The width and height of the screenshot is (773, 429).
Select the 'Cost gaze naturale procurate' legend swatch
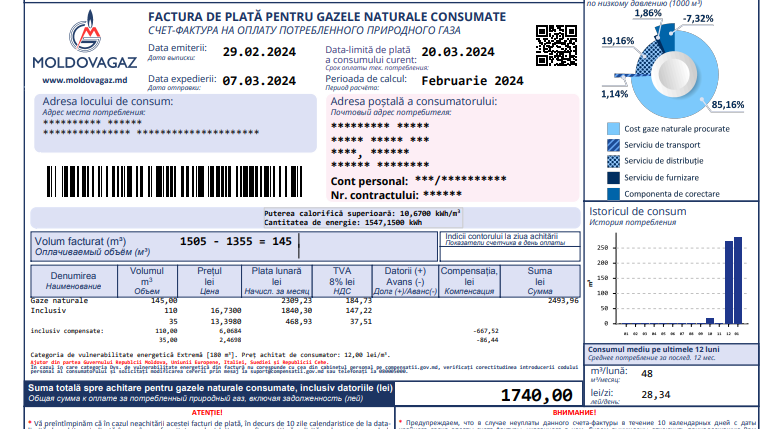pos(612,129)
